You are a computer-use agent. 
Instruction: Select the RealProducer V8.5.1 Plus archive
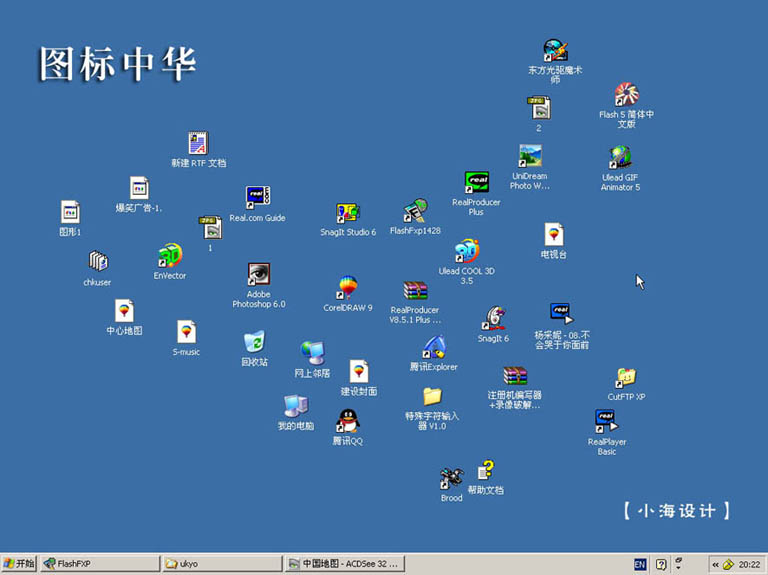click(415, 290)
